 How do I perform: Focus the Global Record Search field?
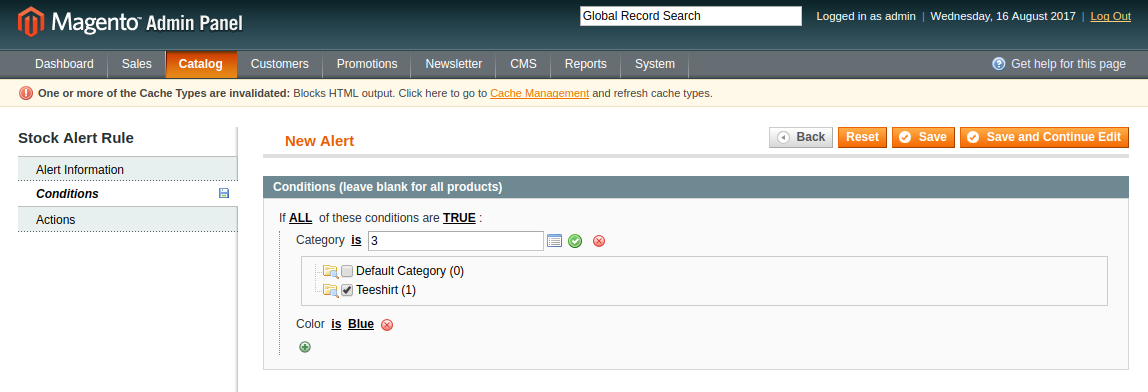point(691,16)
